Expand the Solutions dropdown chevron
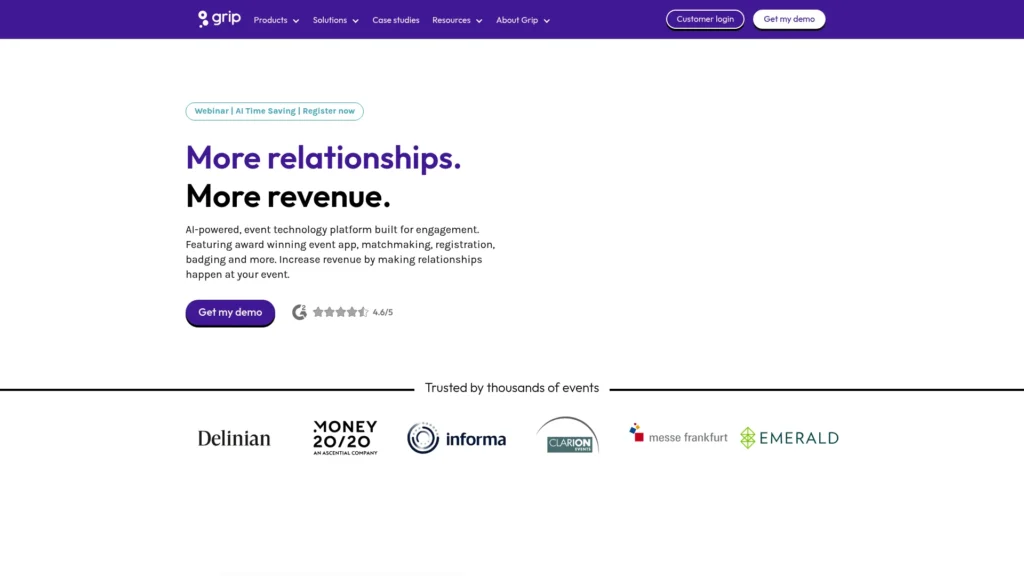This screenshot has height=576, width=1024. (355, 21)
